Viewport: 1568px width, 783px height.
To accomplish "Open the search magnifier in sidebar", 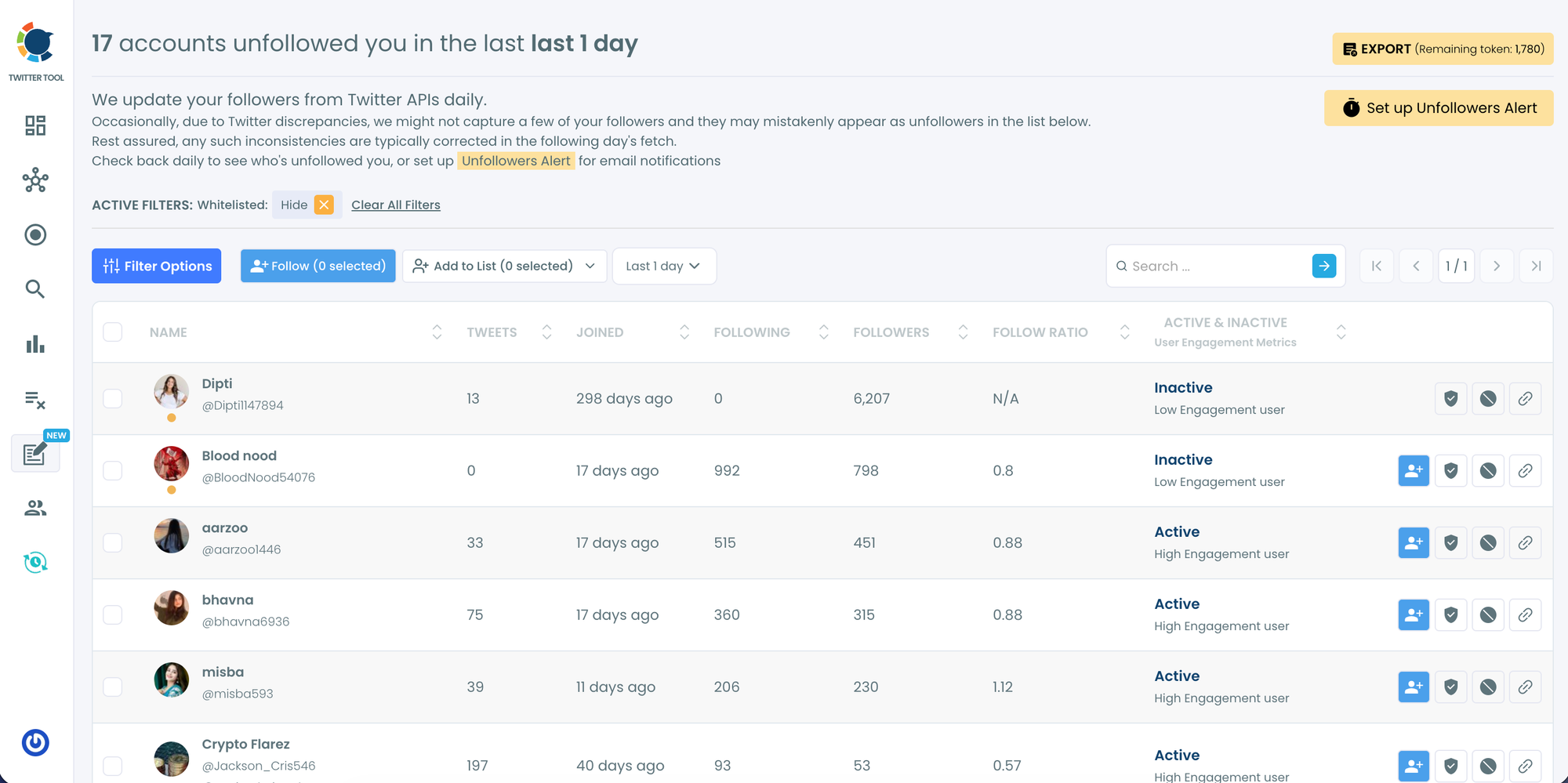I will pos(35,289).
